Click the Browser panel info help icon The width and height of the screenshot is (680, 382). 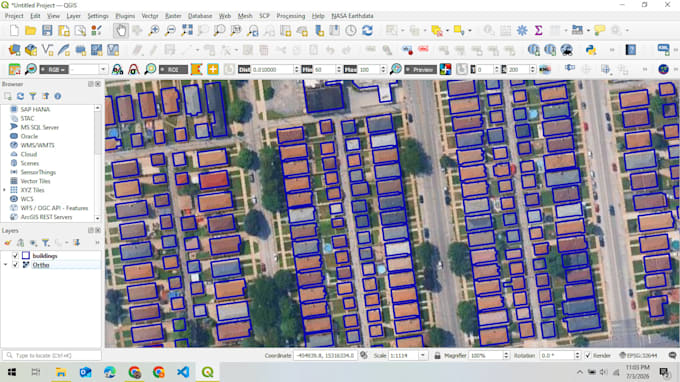coord(58,96)
